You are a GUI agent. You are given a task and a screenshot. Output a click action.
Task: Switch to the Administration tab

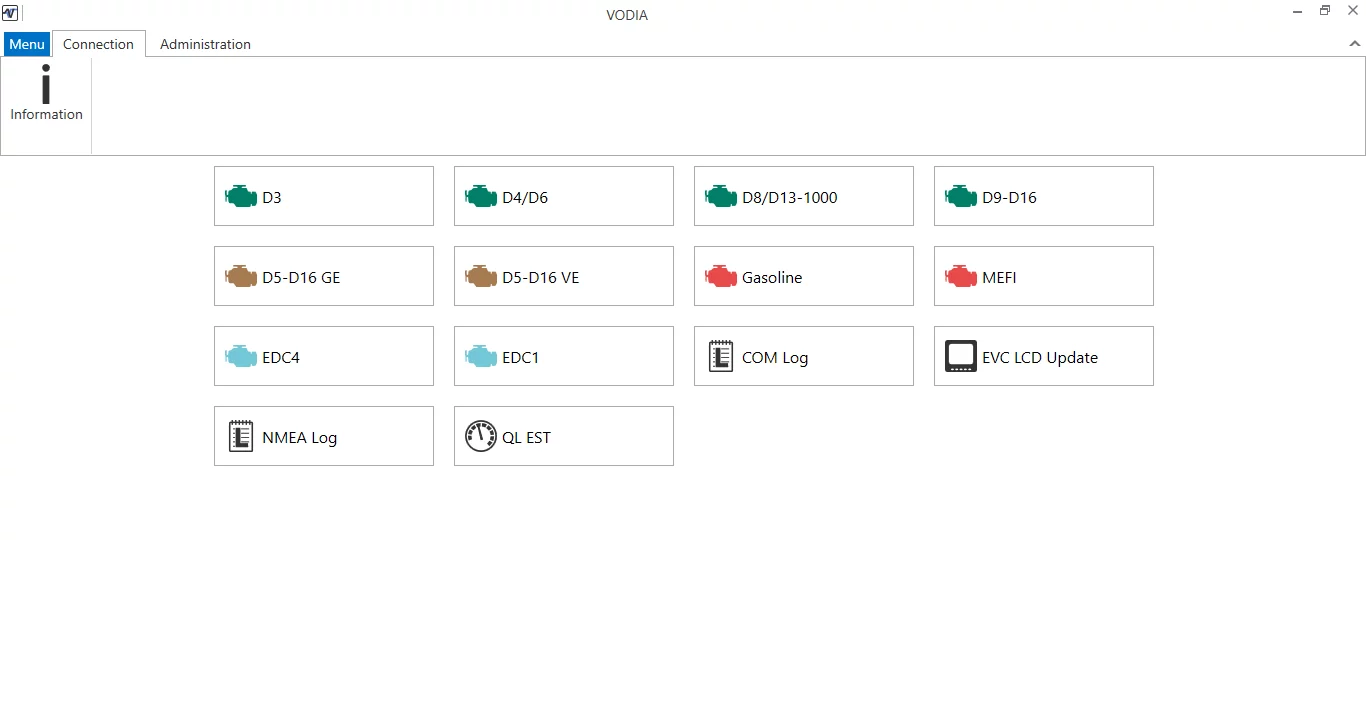[x=205, y=44]
